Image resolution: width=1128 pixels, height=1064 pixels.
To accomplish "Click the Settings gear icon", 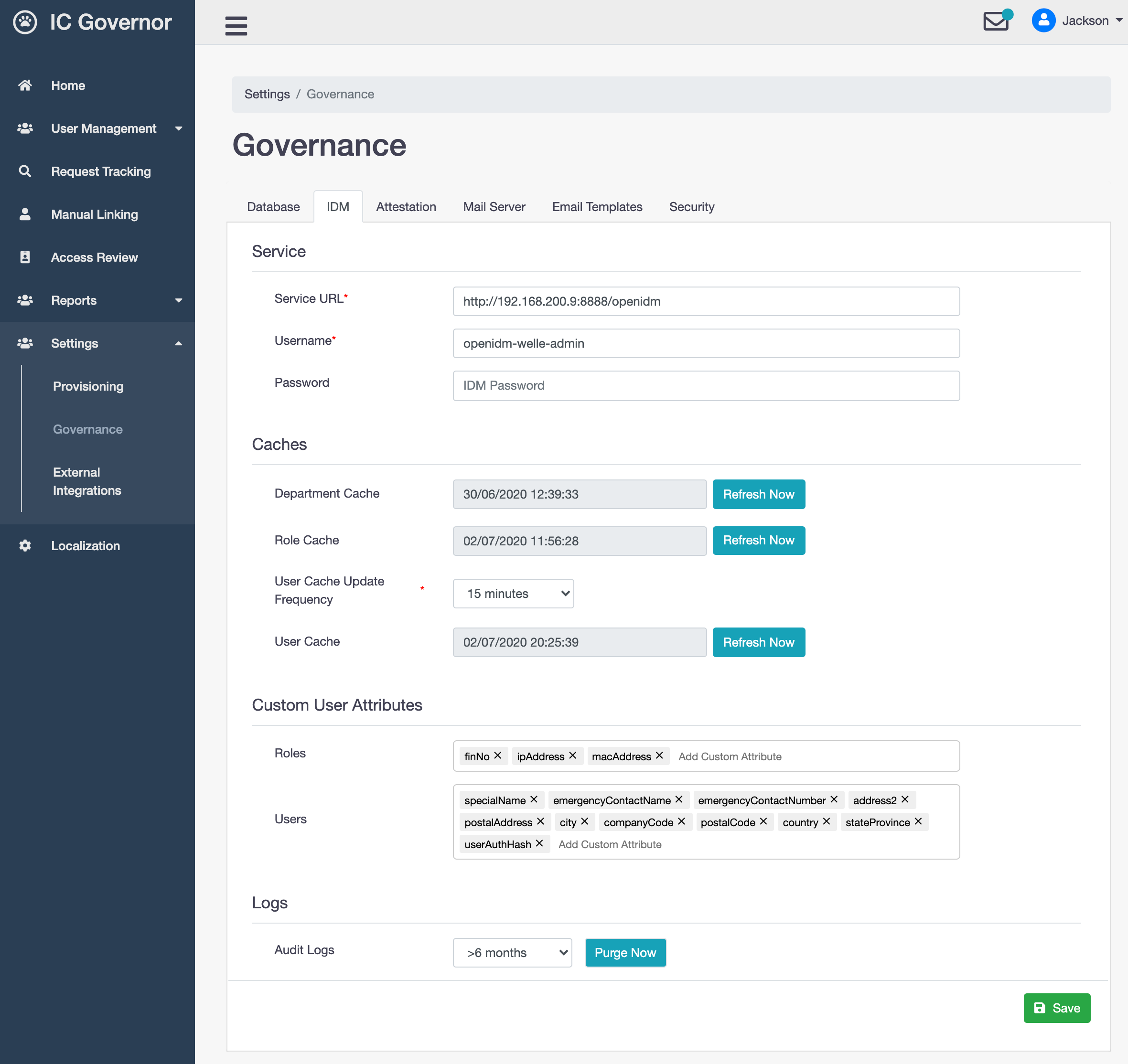I will pyautogui.click(x=24, y=546).
